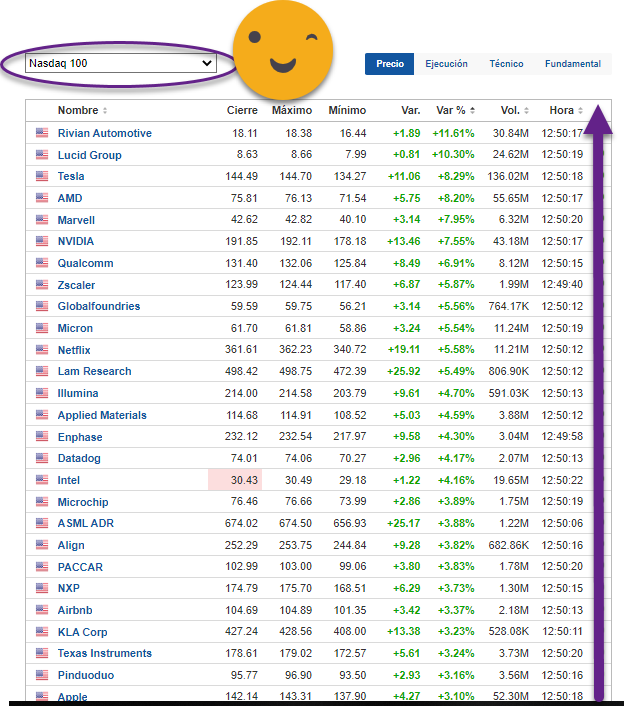Click the US flag beside Globalfoundries

coord(42,306)
